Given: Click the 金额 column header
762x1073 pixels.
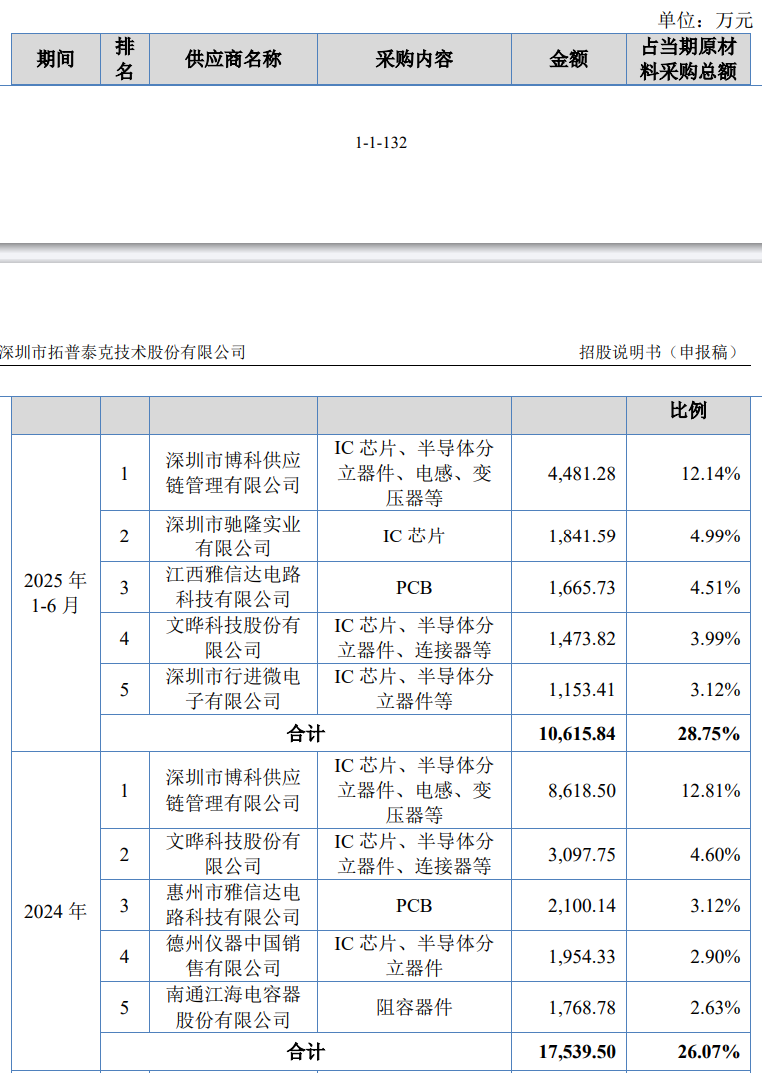Looking at the screenshot, I should pos(569,59).
